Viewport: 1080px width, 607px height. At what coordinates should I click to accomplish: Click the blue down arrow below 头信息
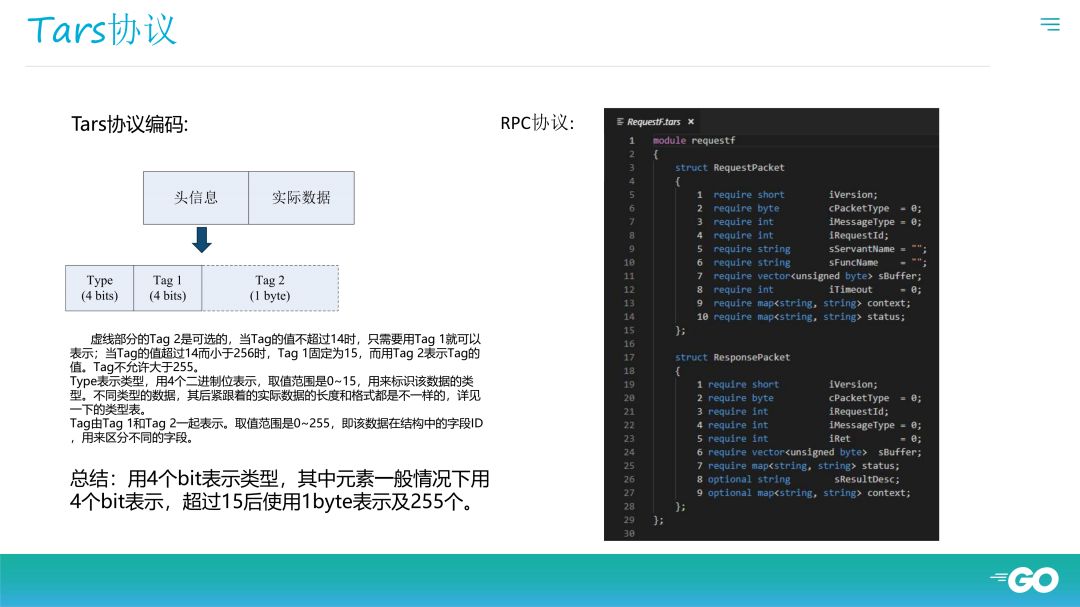tap(202, 240)
